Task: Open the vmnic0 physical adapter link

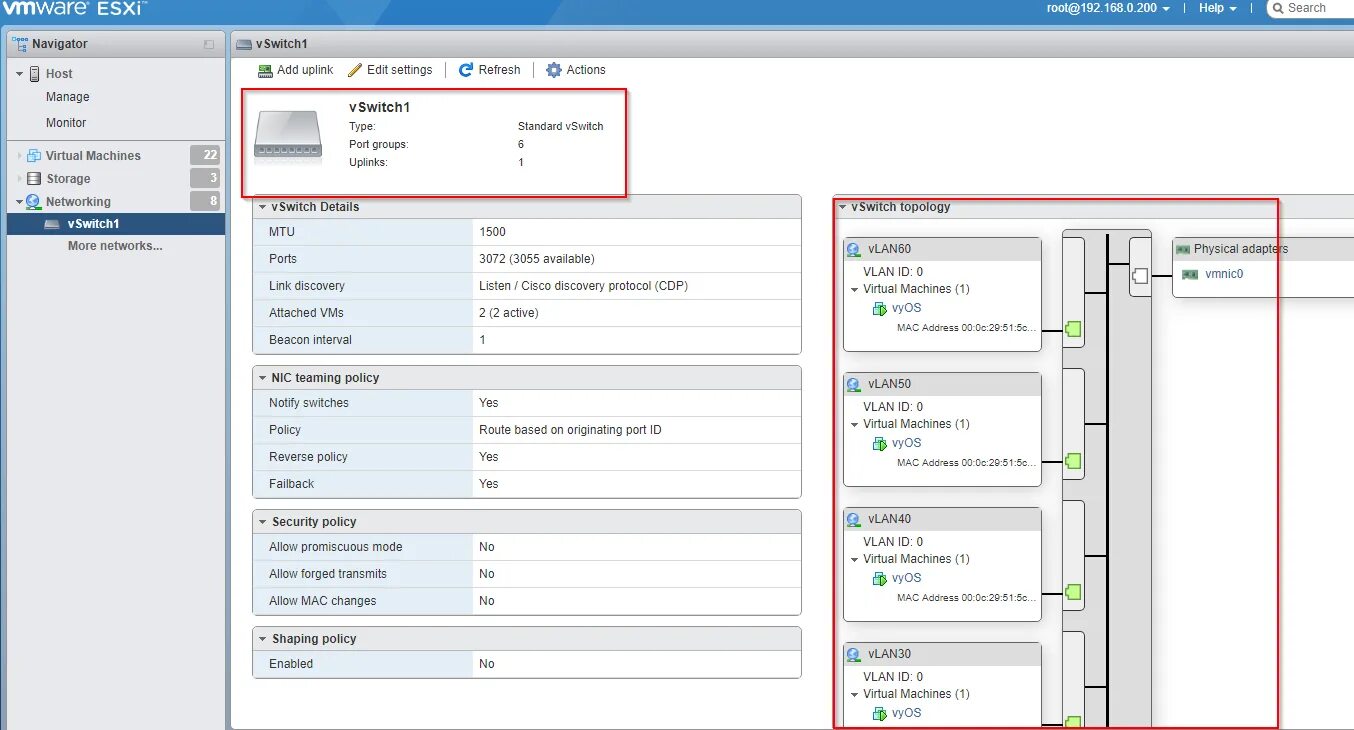Action: pyautogui.click(x=1224, y=274)
